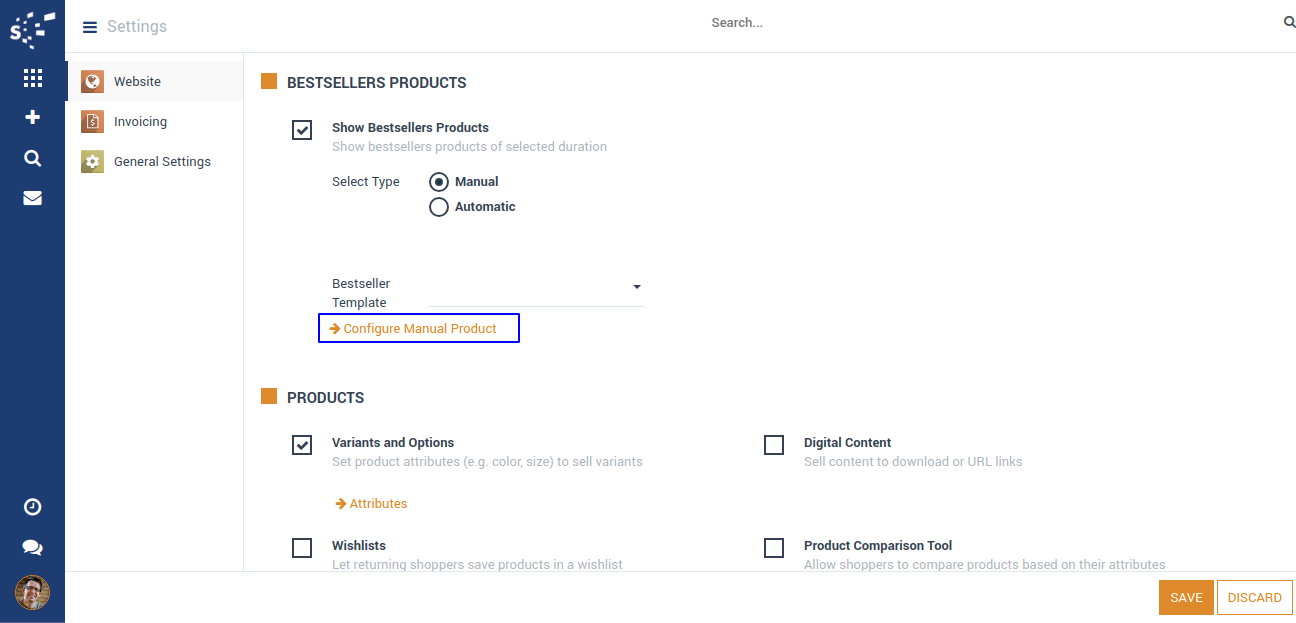Enable the Wishlists checkbox
The width and height of the screenshot is (1296, 623).
tap(302, 548)
